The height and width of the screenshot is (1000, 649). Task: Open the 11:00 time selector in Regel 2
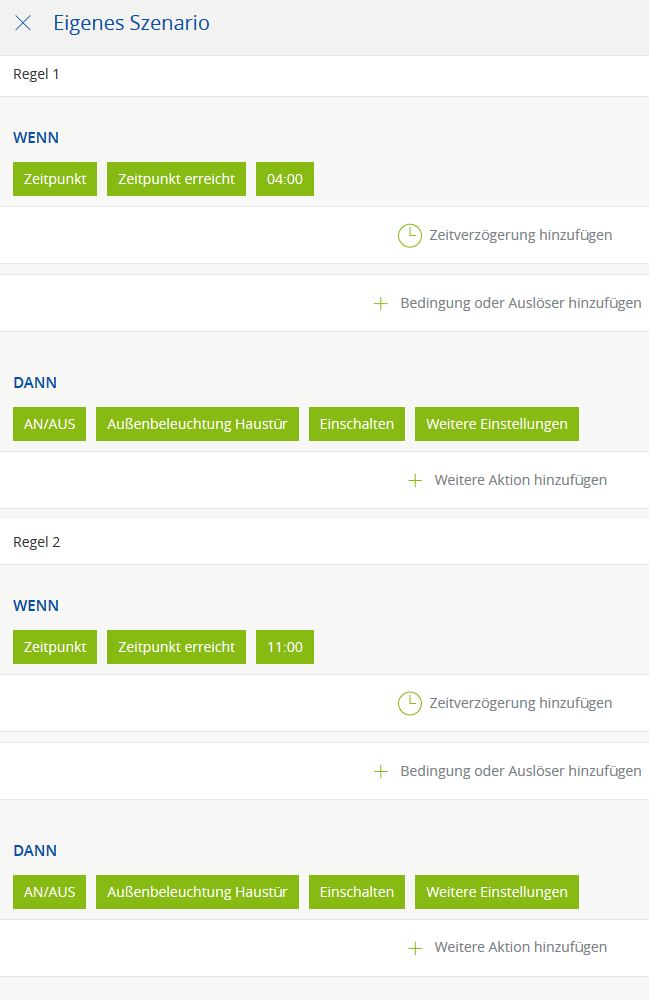(x=284, y=647)
